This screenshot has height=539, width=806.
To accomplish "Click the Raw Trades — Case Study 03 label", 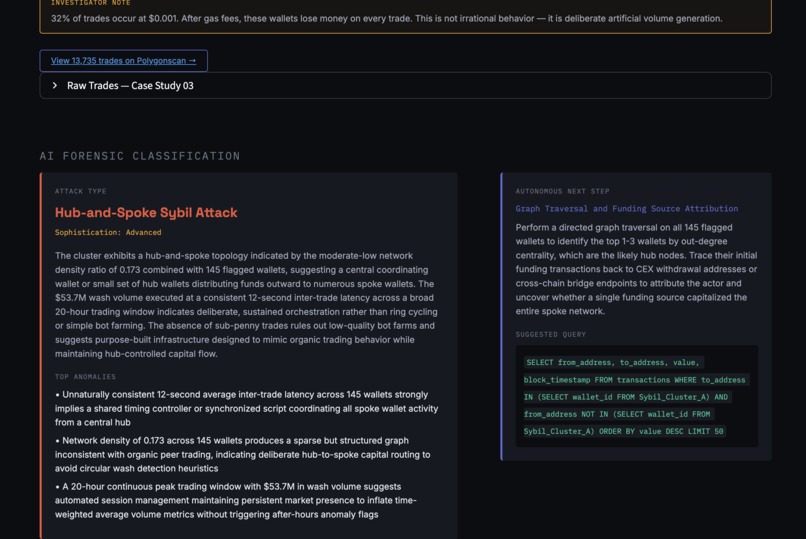I will tap(130, 86).
